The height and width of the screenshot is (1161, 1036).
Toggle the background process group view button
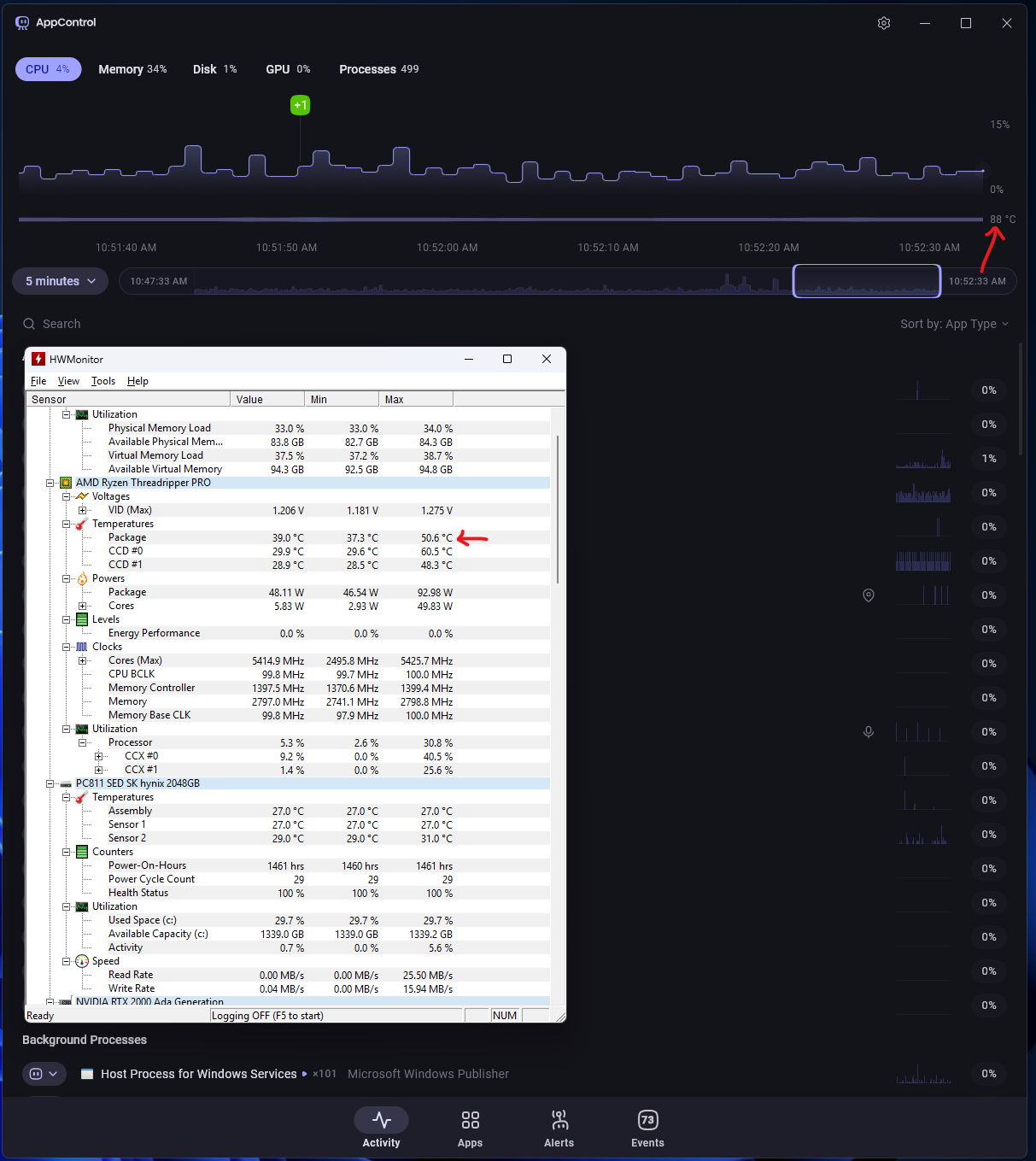click(x=44, y=1074)
